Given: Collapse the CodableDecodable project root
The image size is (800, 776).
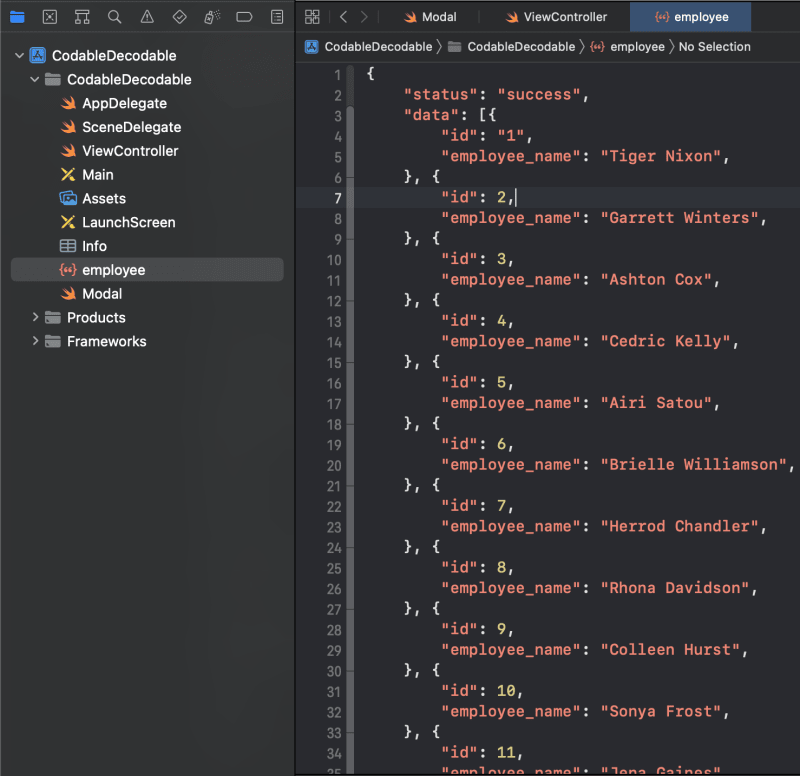Looking at the screenshot, I should (x=19, y=55).
